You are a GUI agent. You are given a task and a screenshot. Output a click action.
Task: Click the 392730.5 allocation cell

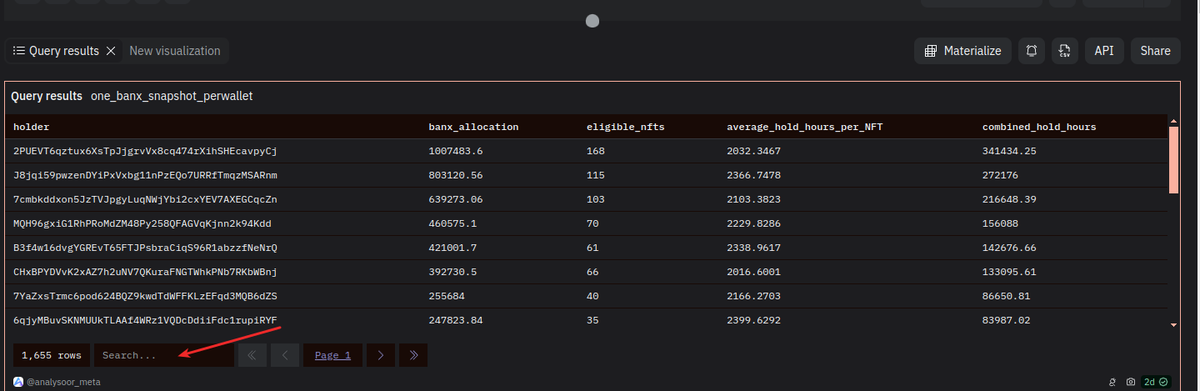(x=453, y=272)
